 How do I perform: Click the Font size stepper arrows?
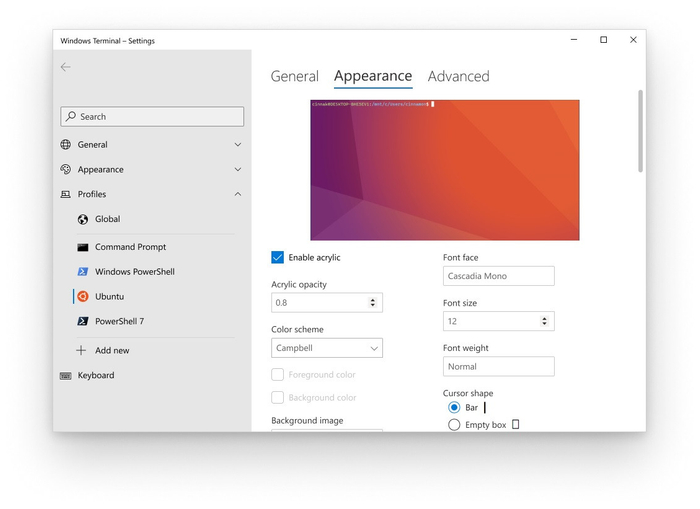point(544,321)
